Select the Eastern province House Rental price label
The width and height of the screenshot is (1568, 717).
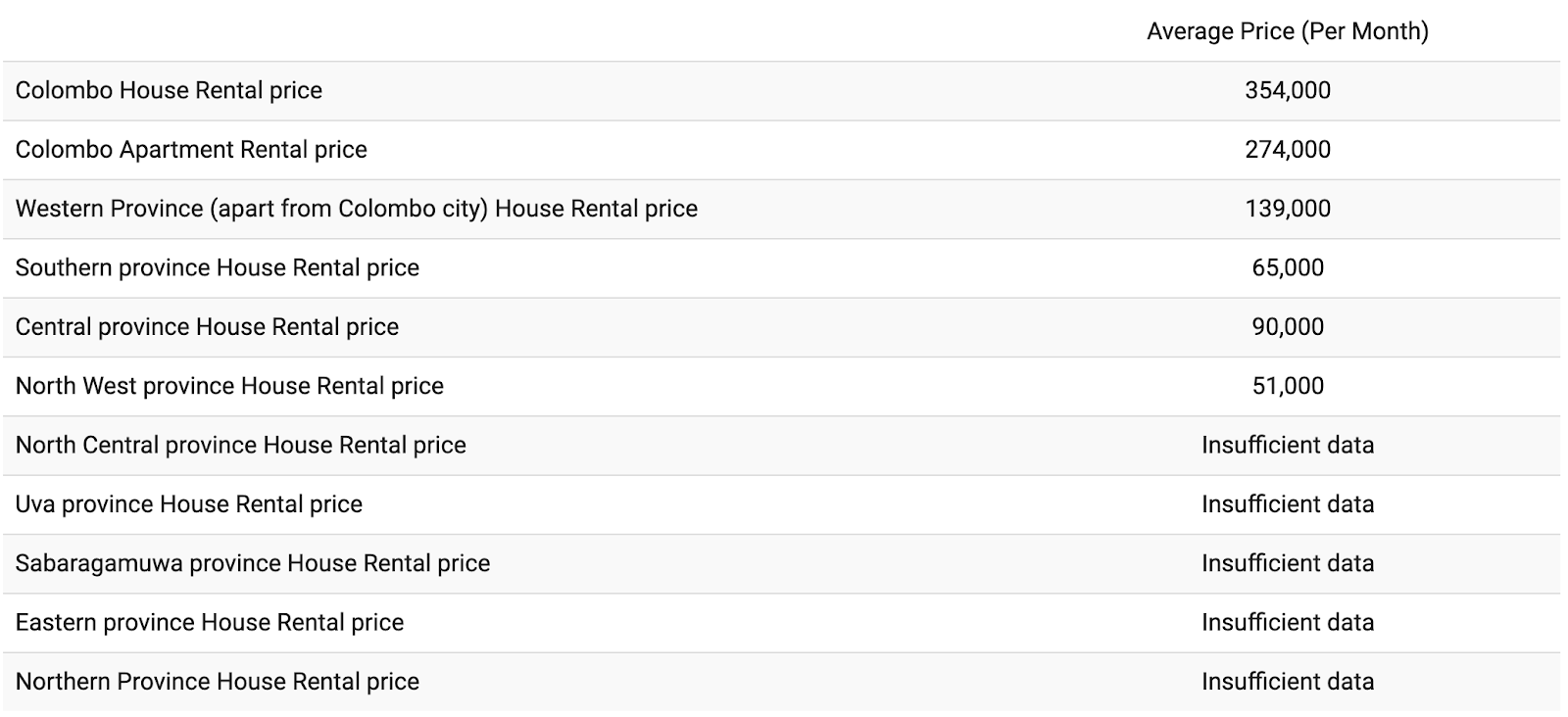tap(210, 622)
